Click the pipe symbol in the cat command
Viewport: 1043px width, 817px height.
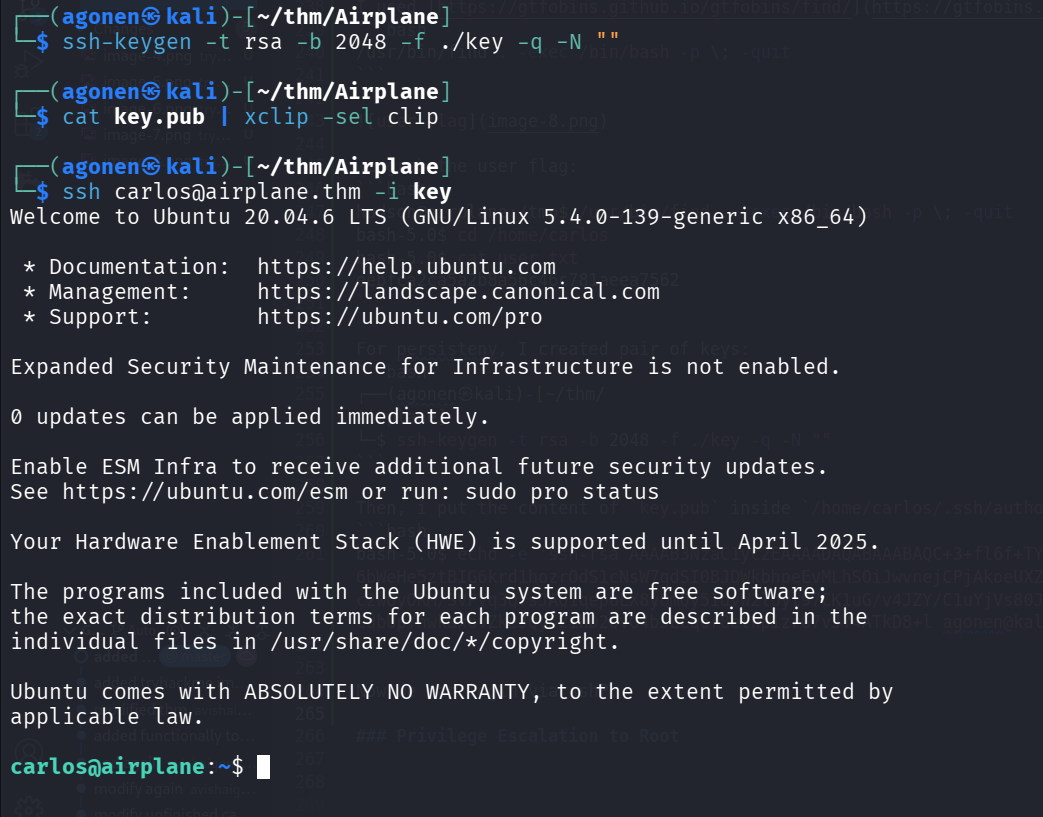click(x=224, y=117)
